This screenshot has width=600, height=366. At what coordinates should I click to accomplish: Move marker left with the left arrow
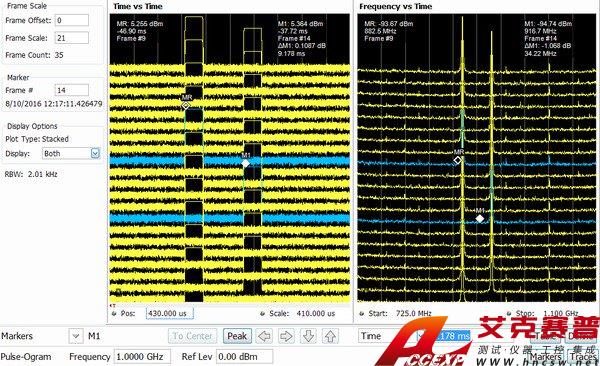[264, 337]
